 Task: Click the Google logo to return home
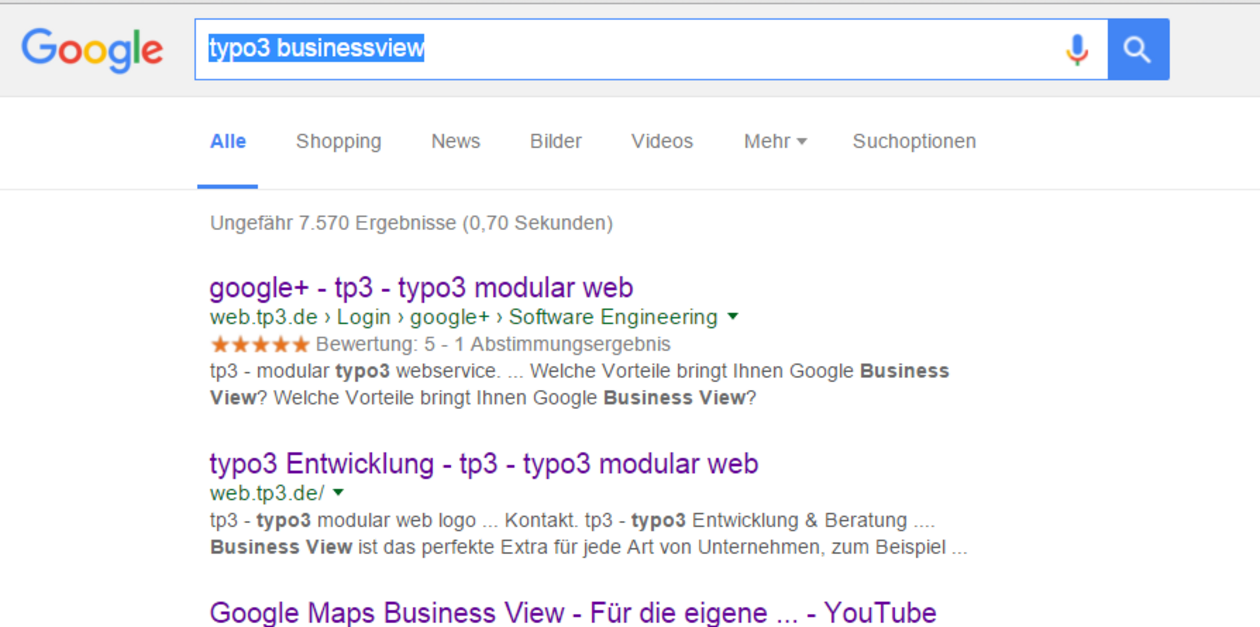click(92, 48)
